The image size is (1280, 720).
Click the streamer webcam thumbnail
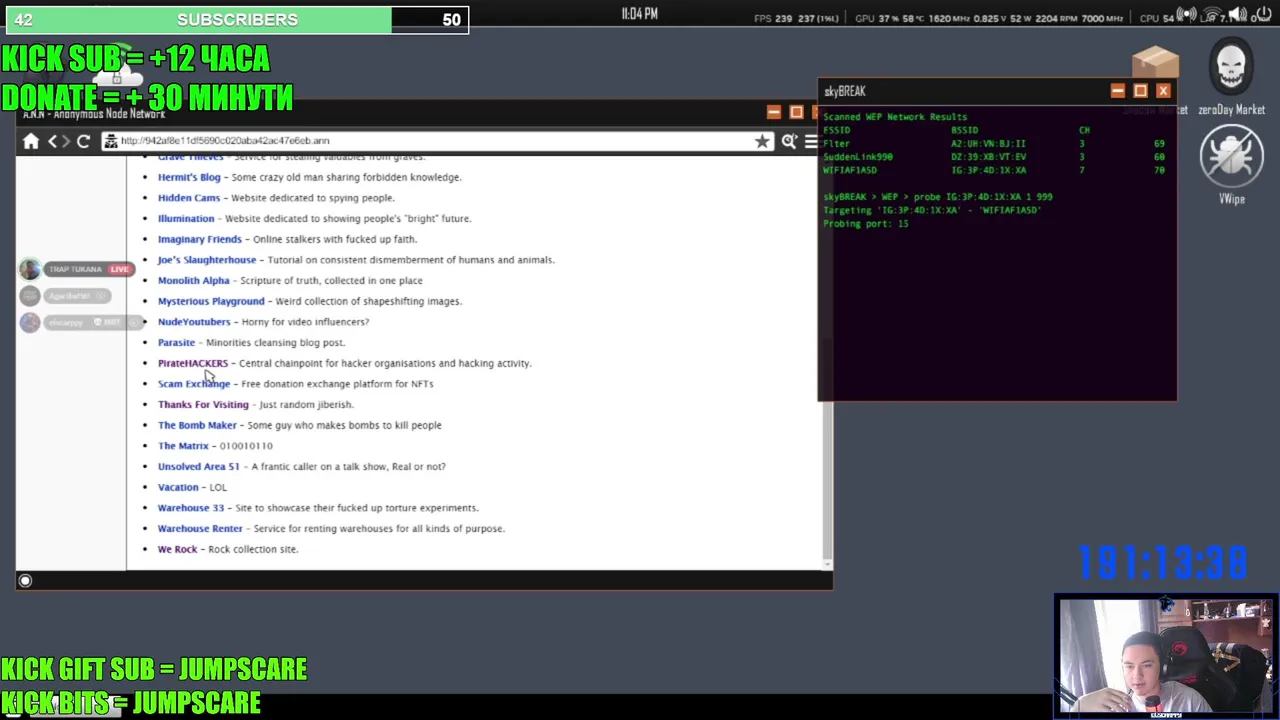coord(1166,657)
